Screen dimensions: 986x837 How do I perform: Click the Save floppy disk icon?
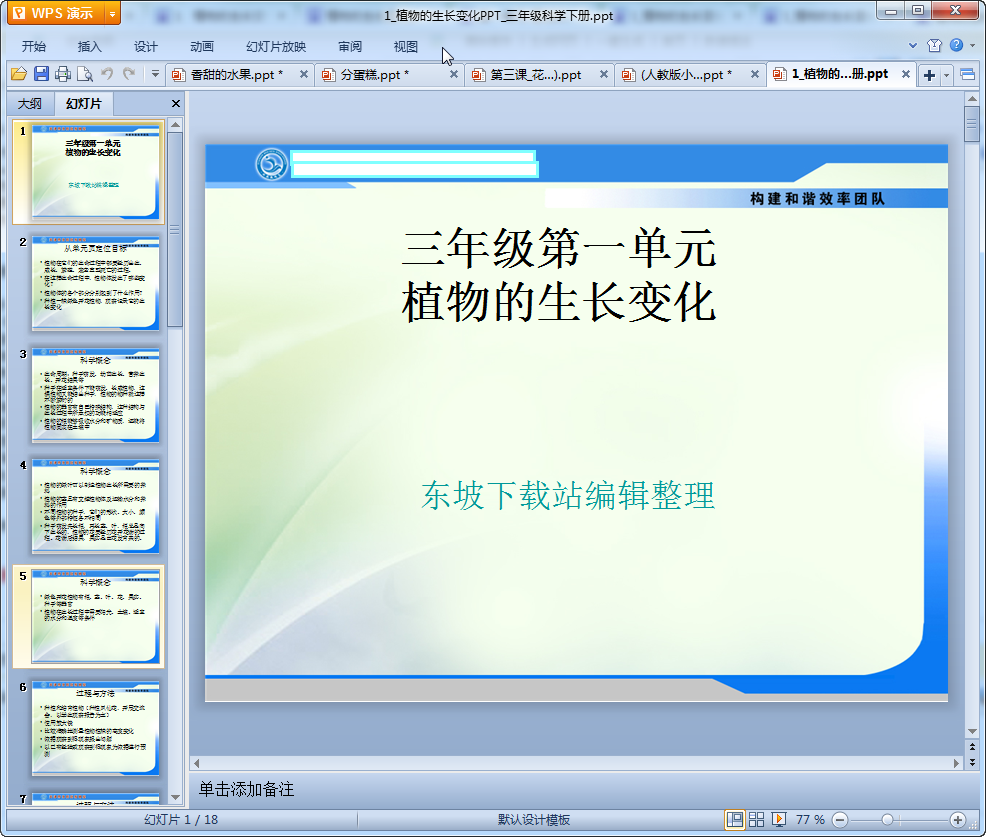(x=42, y=74)
